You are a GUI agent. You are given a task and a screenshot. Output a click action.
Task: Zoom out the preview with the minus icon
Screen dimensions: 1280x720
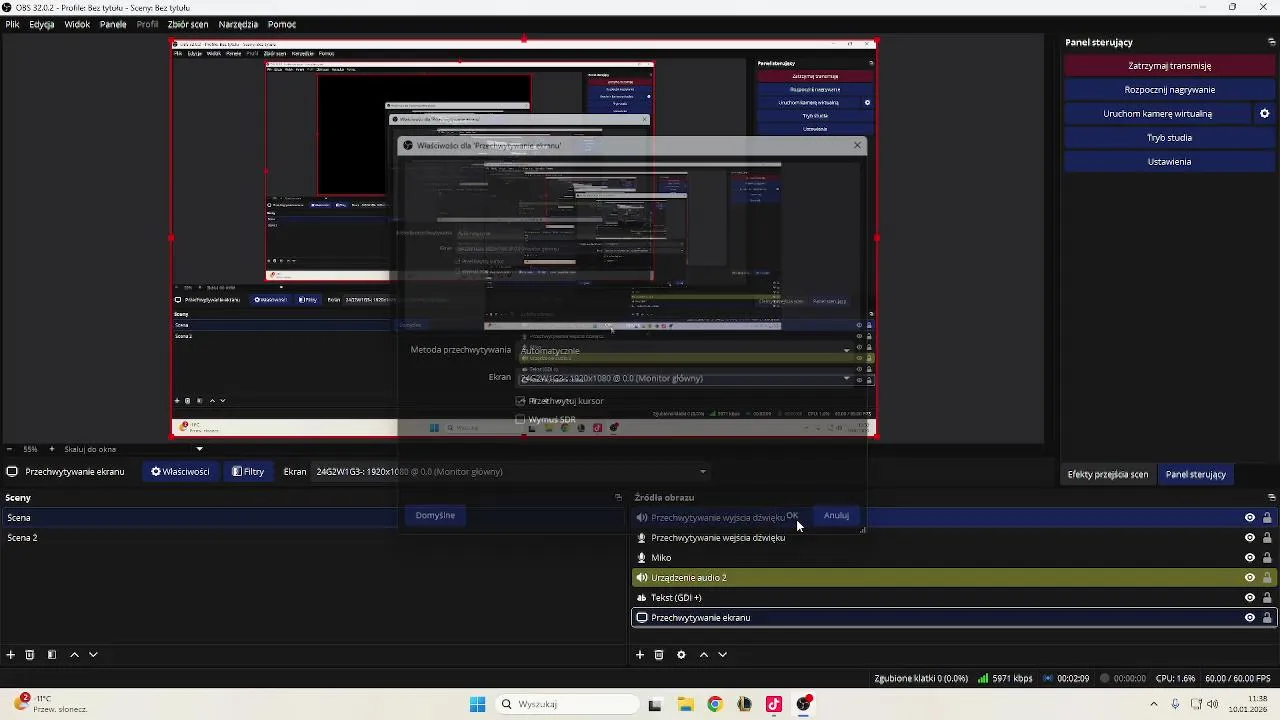(9, 449)
